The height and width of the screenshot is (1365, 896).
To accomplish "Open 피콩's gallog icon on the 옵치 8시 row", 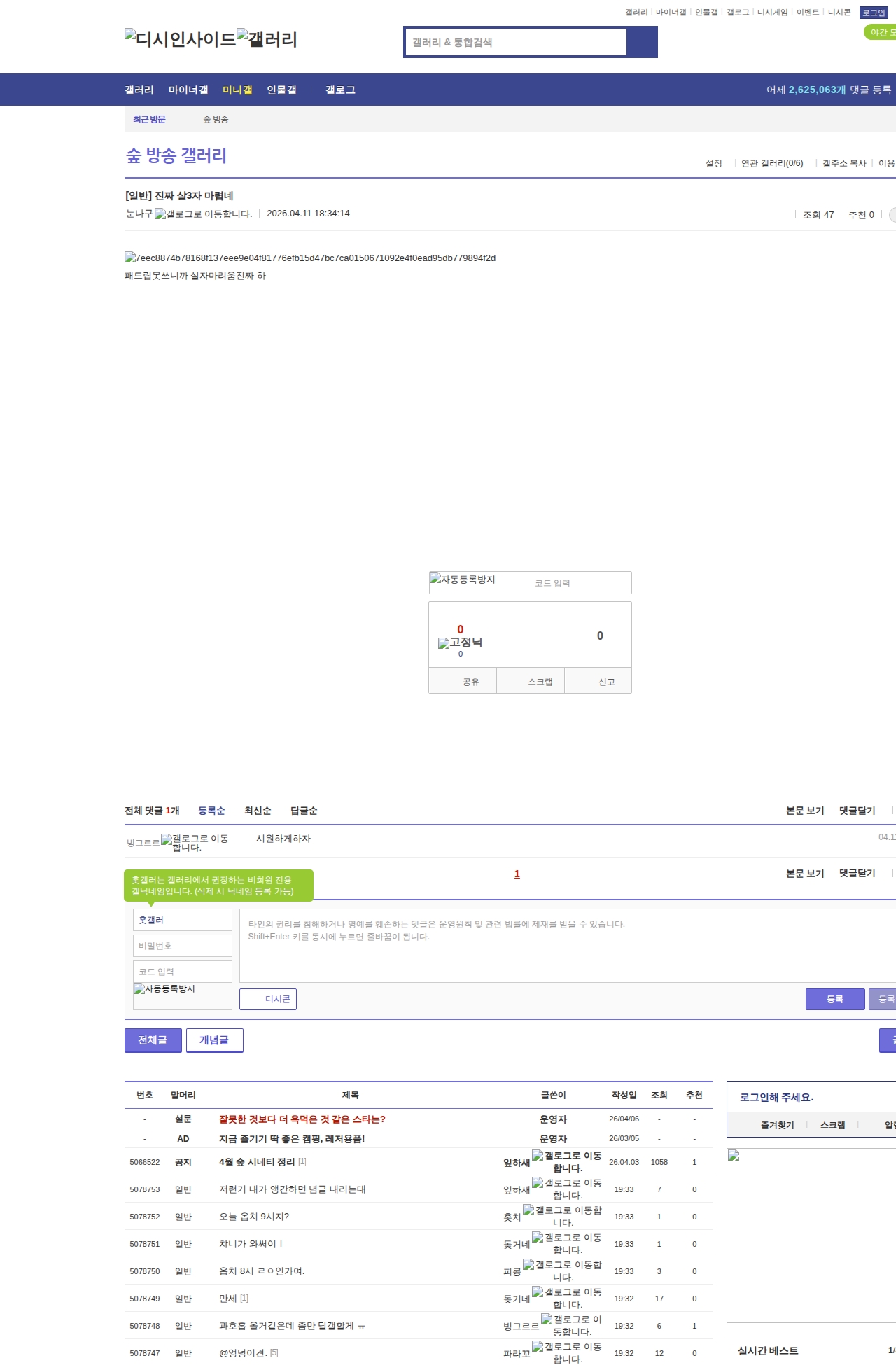I will (563, 1270).
